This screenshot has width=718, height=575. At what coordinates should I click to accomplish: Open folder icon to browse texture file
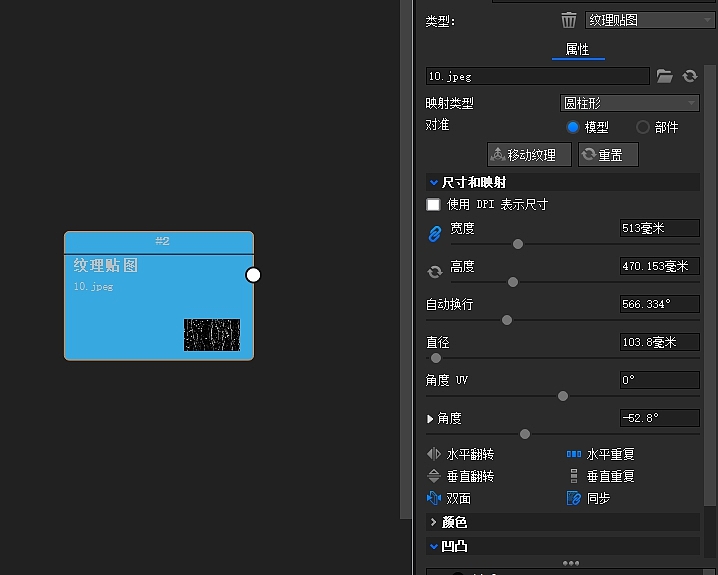coord(664,76)
